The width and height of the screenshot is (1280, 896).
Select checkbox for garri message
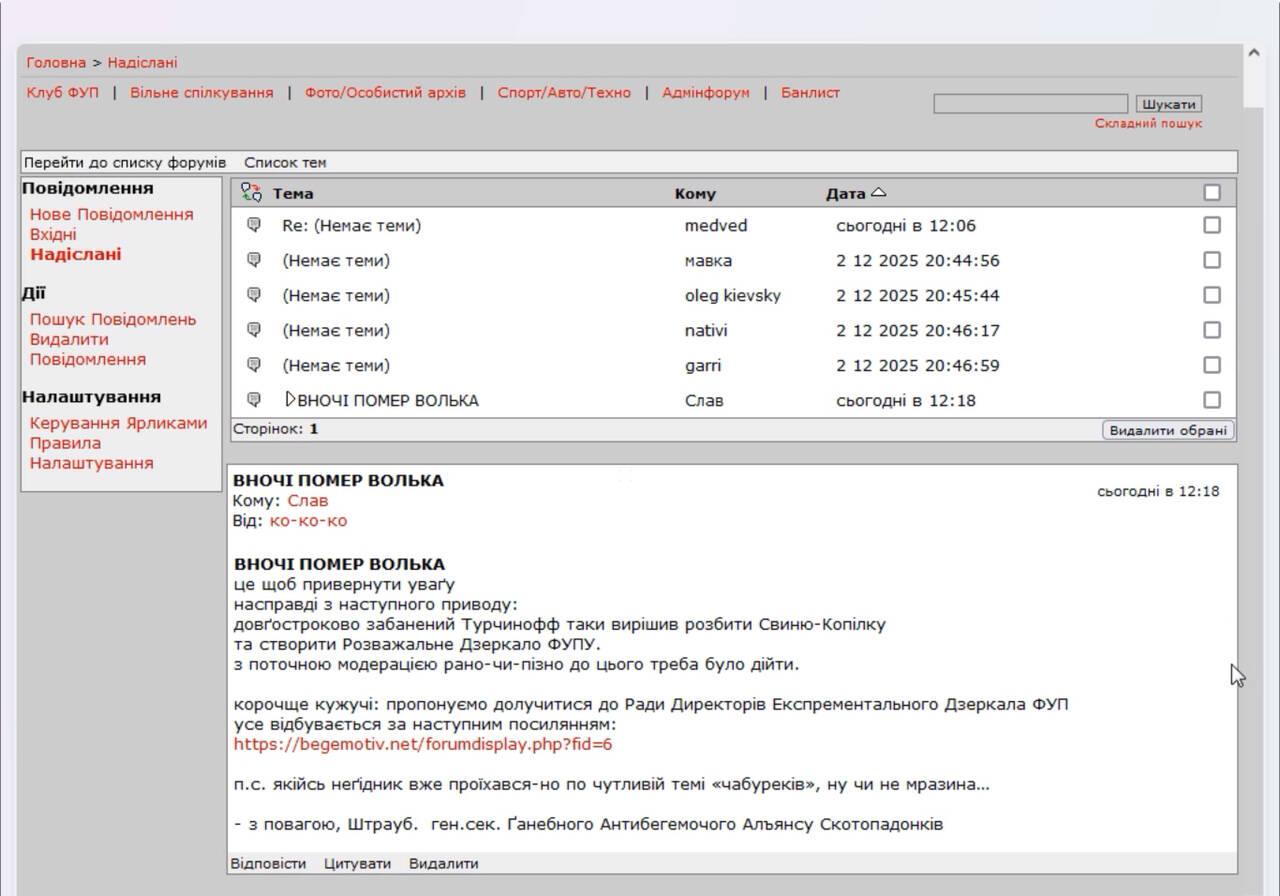pos(1212,365)
